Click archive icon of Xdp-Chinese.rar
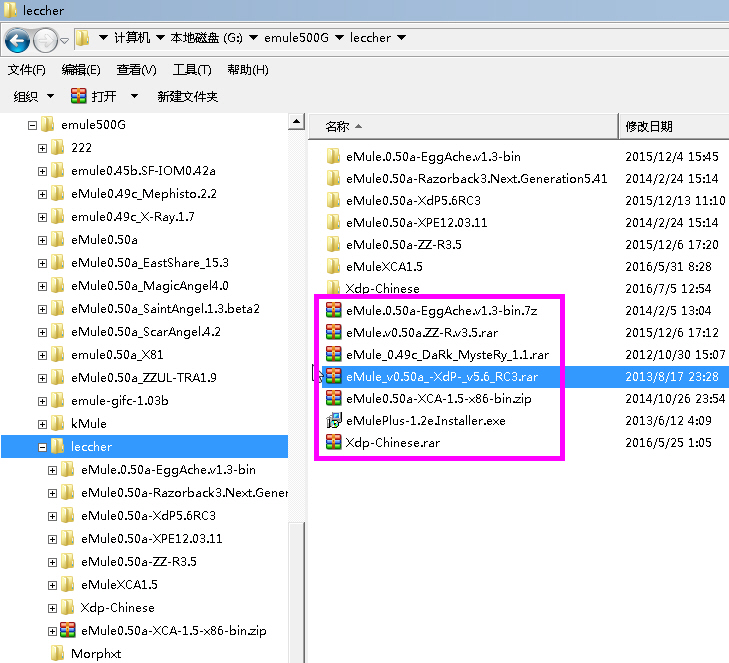The image size is (729, 663). (333, 442)
